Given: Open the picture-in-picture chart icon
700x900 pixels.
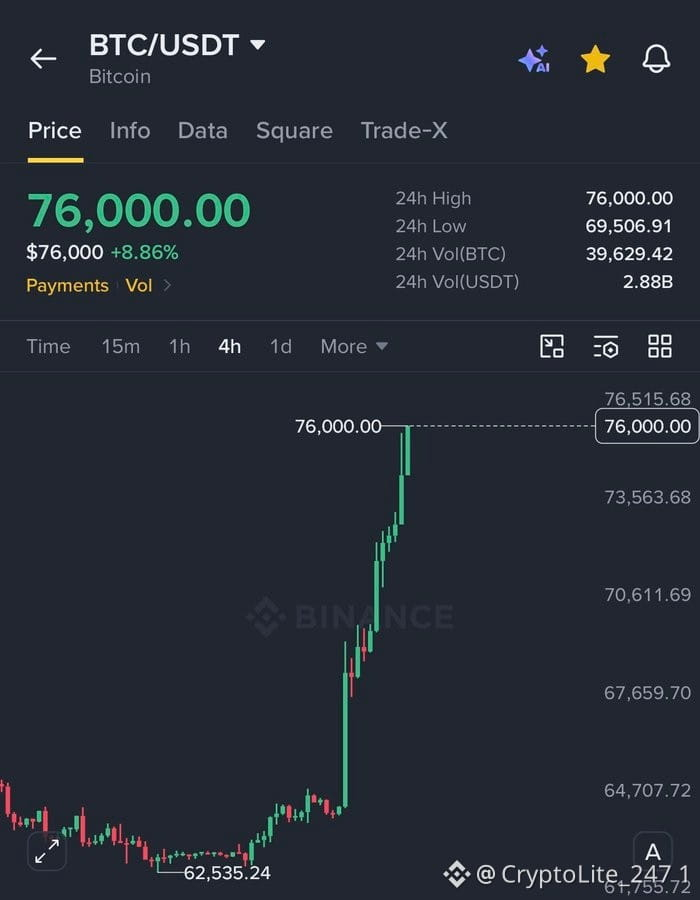Looking at the screenshot, I should click(x=552, y=346).
